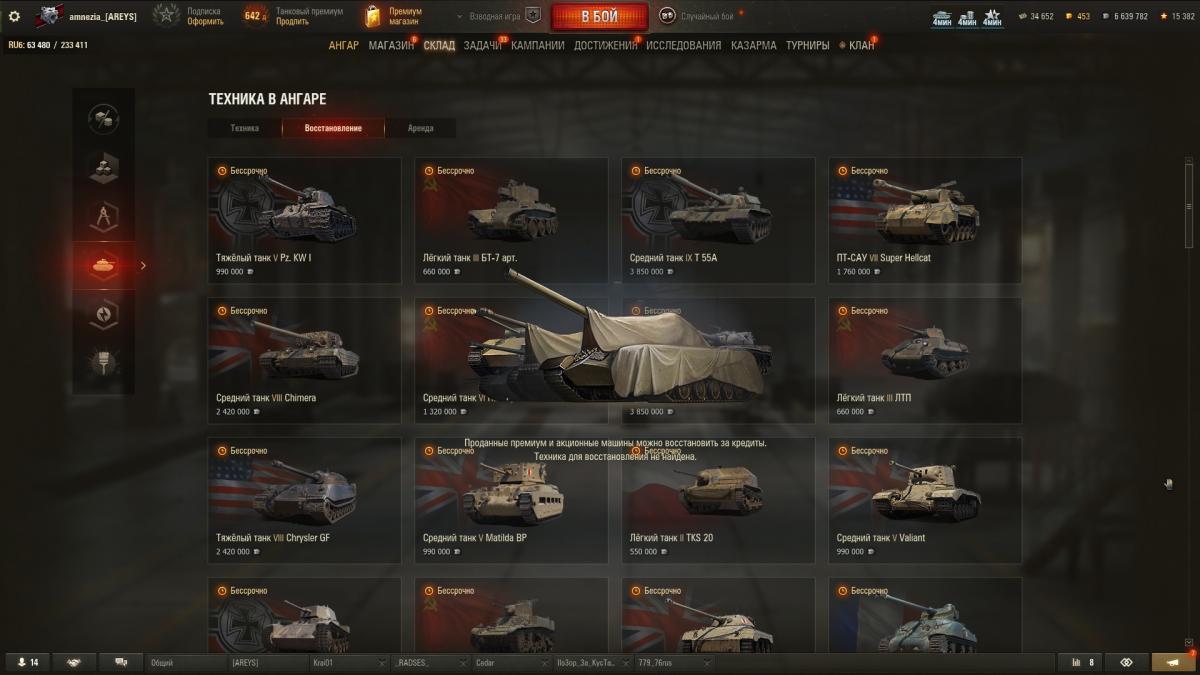
Task: Switch to the Аренда tab
Action: tap(421, 128)
